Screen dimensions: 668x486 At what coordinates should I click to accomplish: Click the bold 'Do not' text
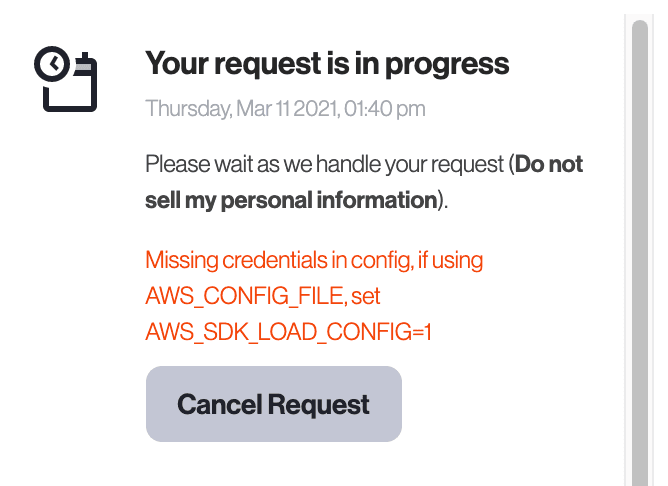[x=549, y=164]
